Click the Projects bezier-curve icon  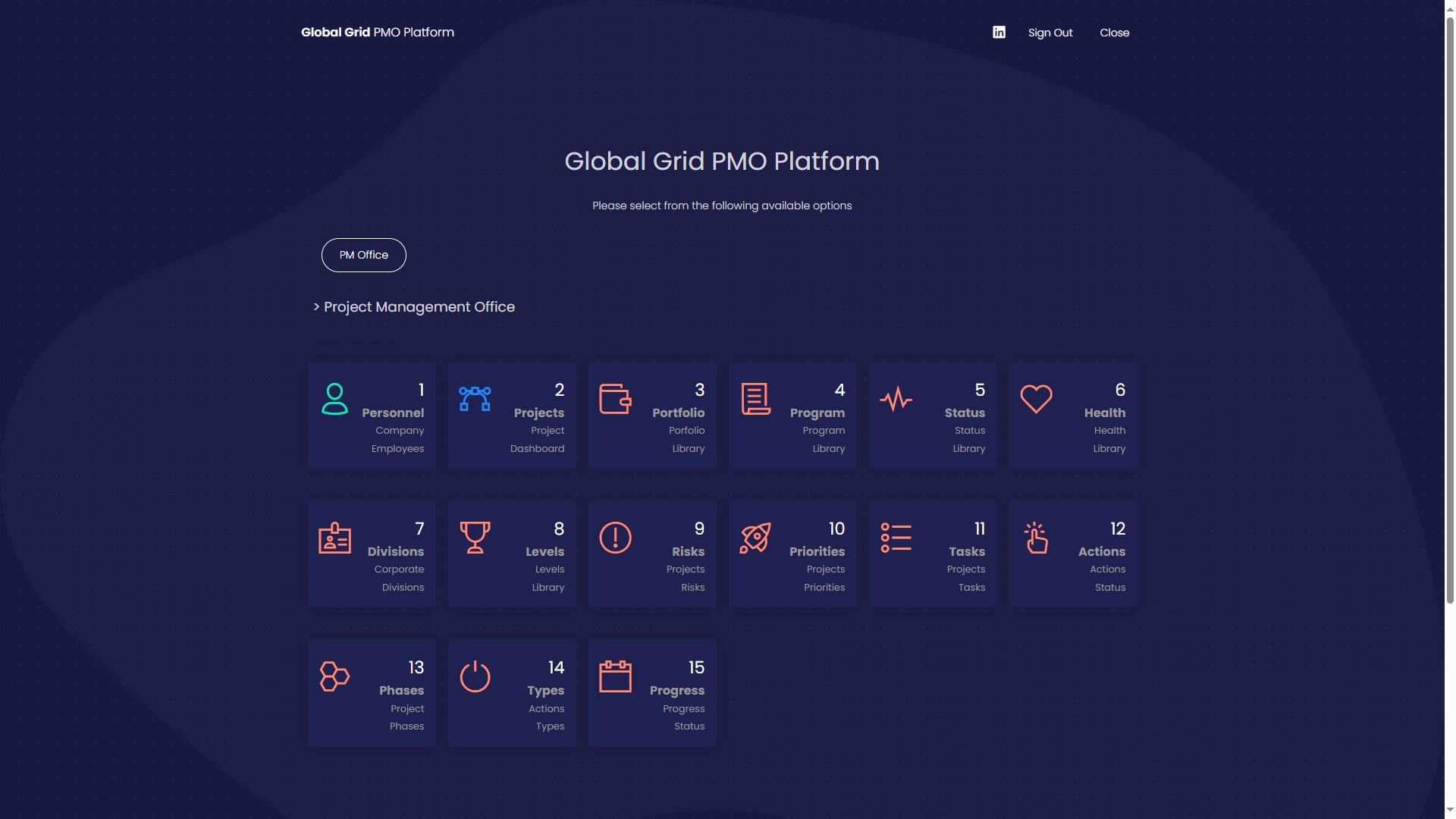coord(475,399)
